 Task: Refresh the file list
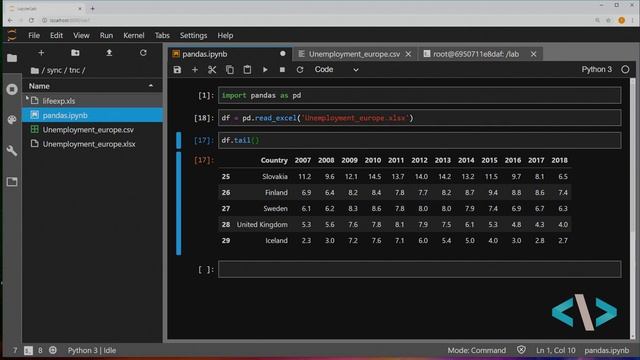point(143,53)
